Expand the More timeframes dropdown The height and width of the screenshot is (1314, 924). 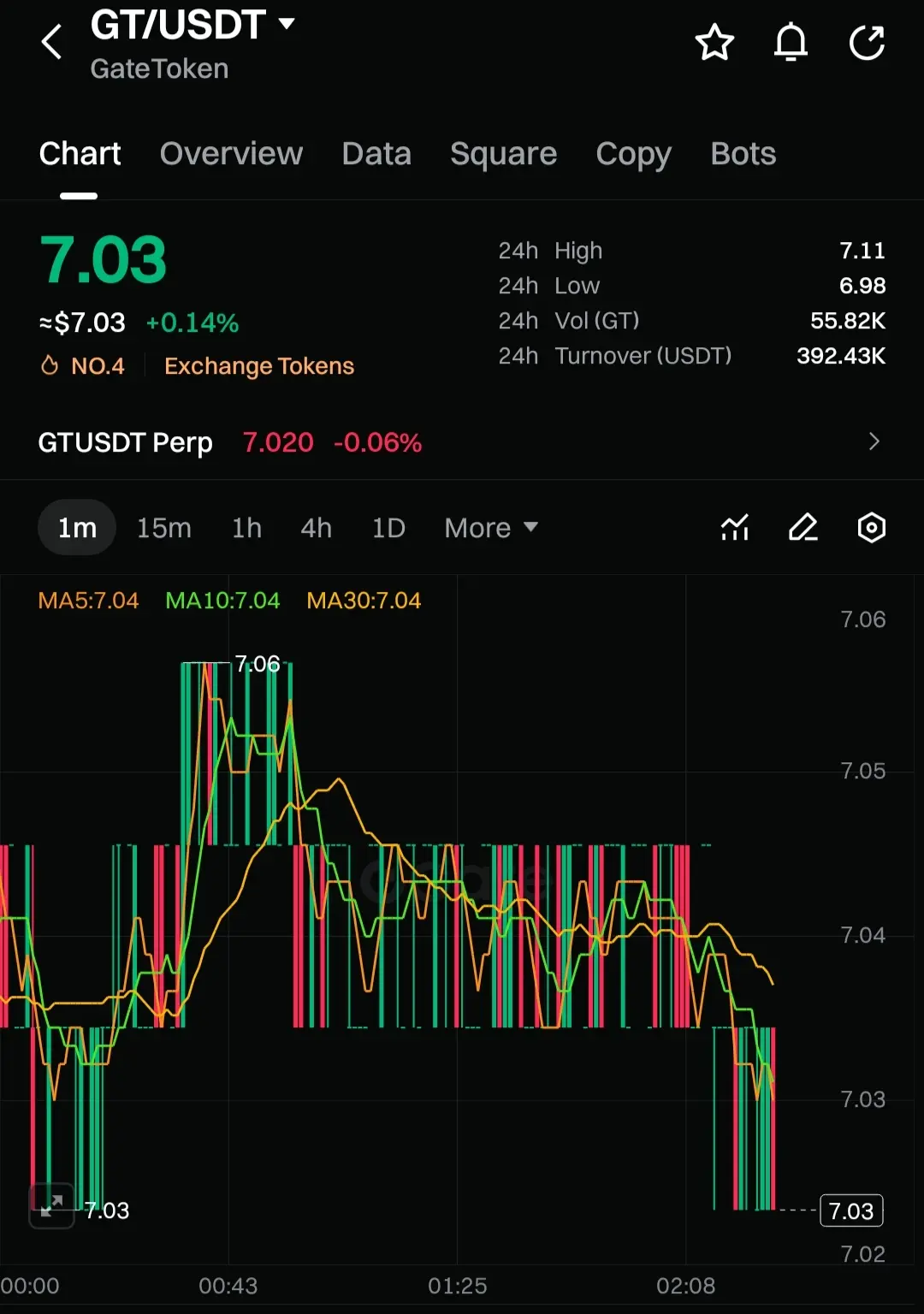pos(491,528)
